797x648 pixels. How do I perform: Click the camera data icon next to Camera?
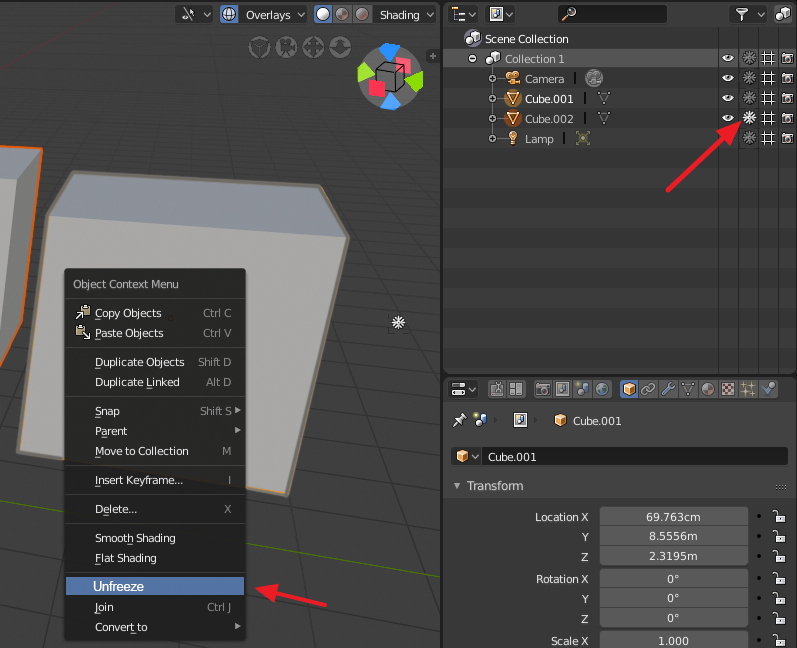(594, 78)
